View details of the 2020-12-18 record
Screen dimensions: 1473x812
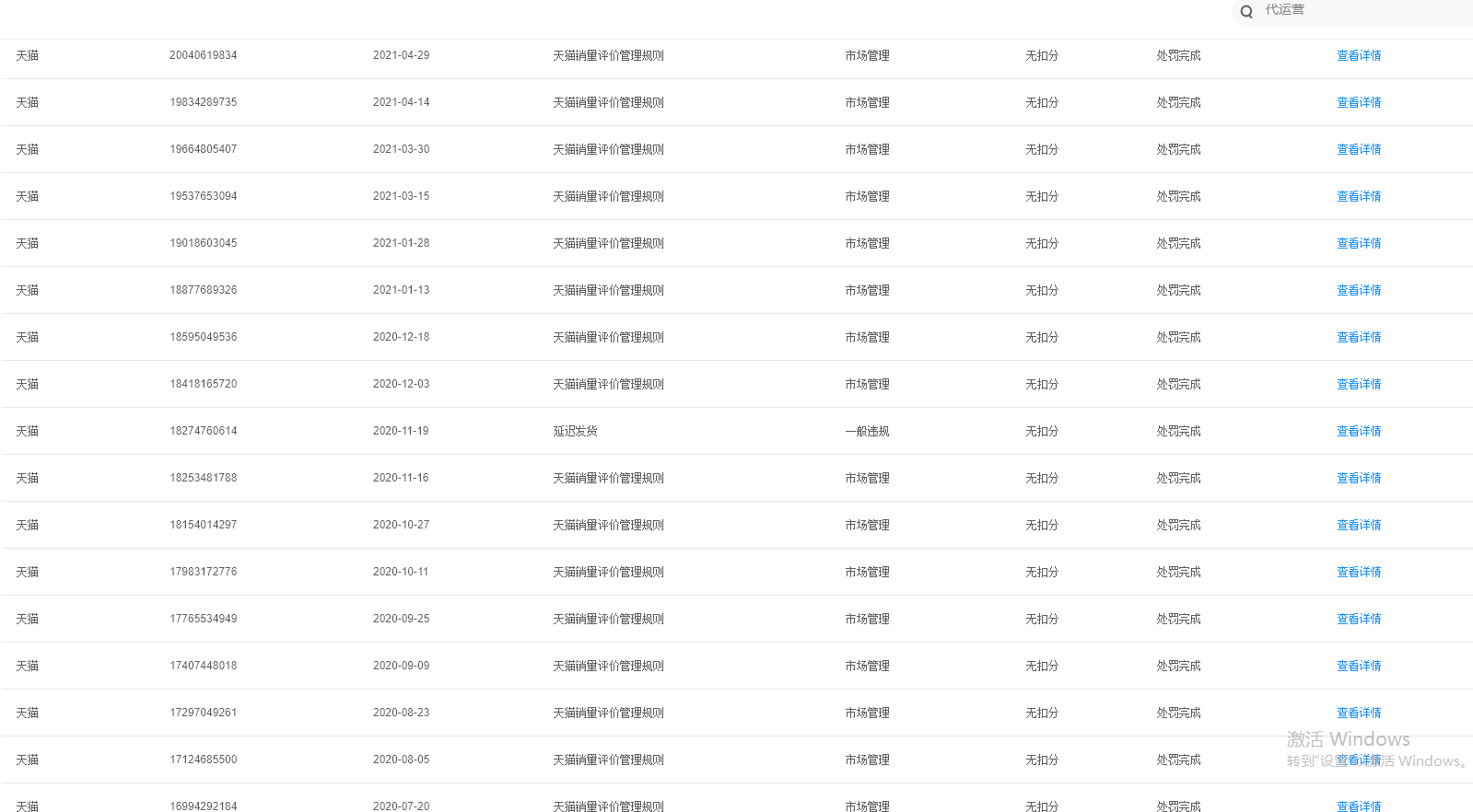click(1359, 337)
